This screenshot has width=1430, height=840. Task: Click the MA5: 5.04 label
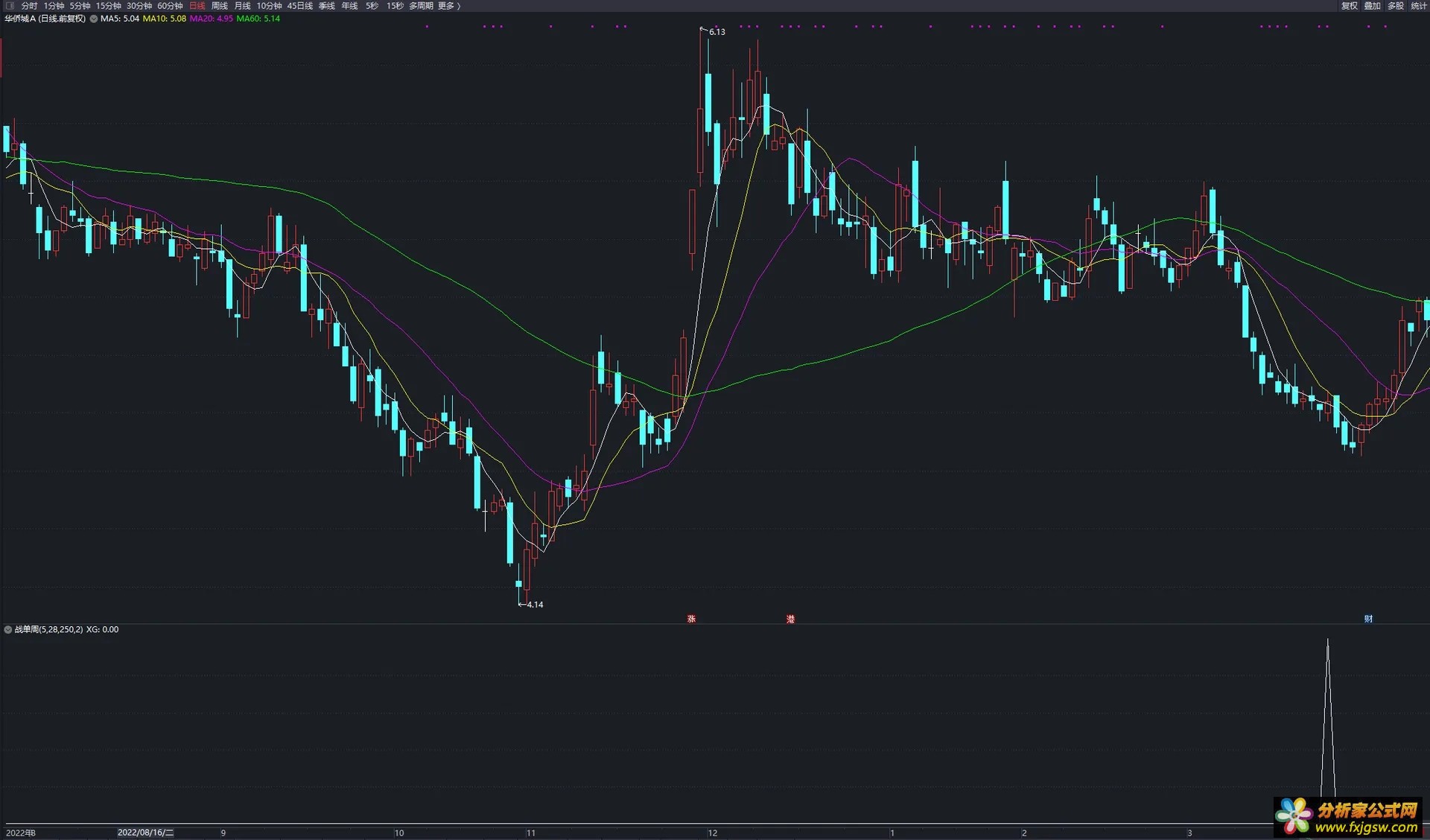pyautogui.click(x=120, y=19)
